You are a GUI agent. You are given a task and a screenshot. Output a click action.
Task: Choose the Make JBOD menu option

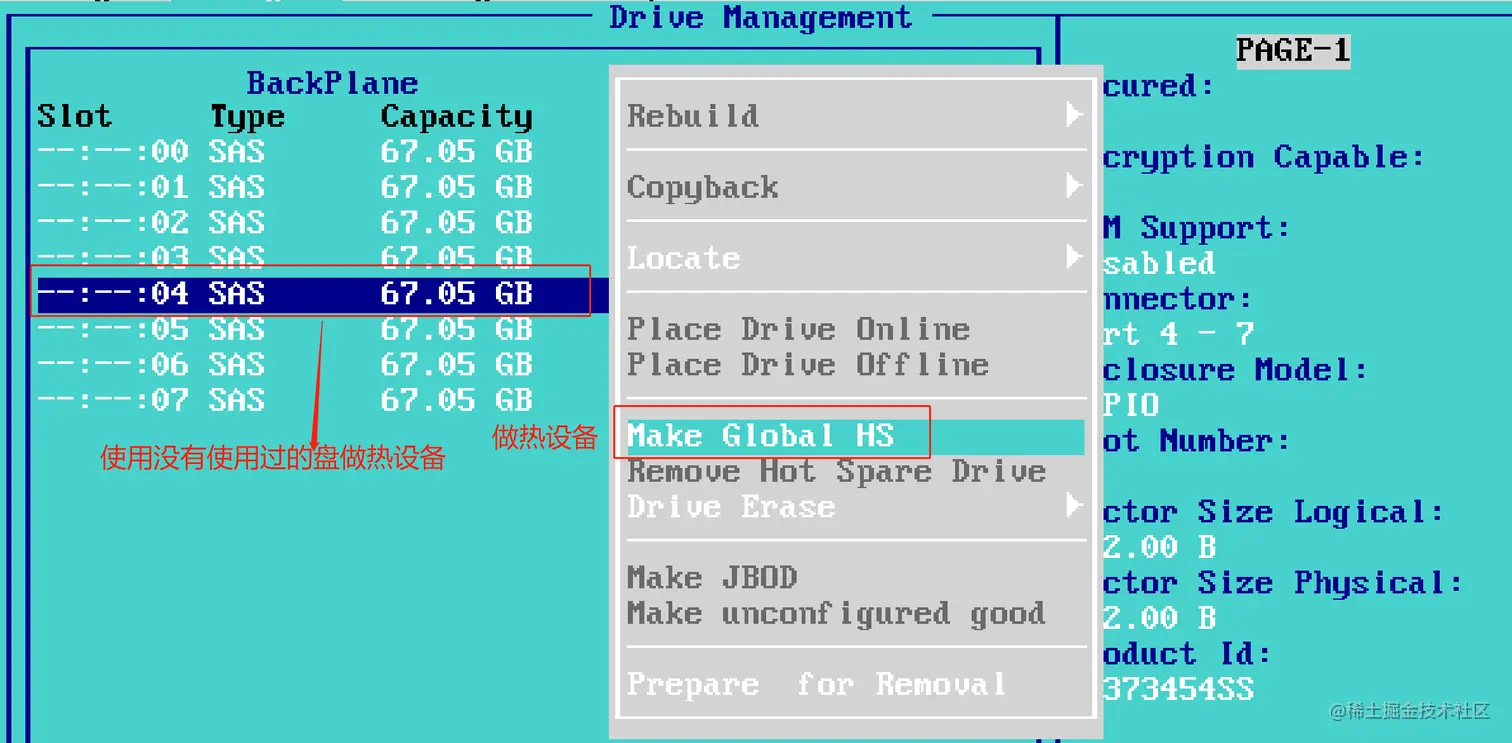pos(712,577)
